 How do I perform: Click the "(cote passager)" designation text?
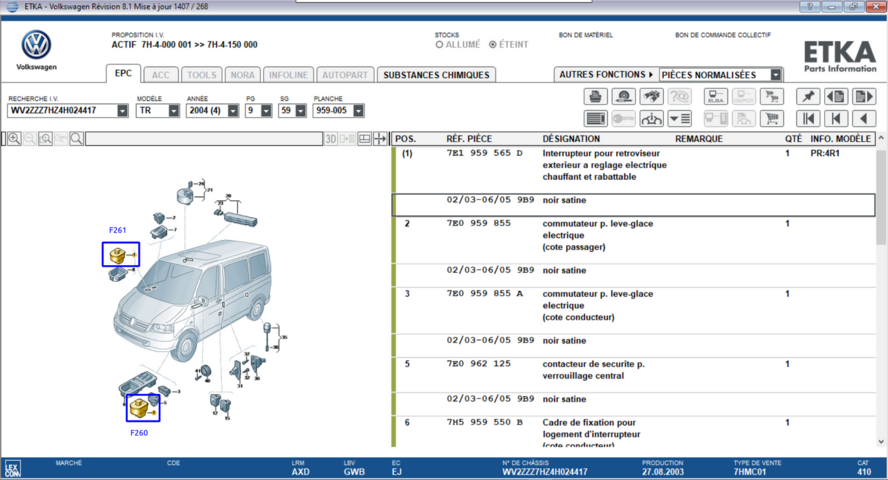pos(574,247)
